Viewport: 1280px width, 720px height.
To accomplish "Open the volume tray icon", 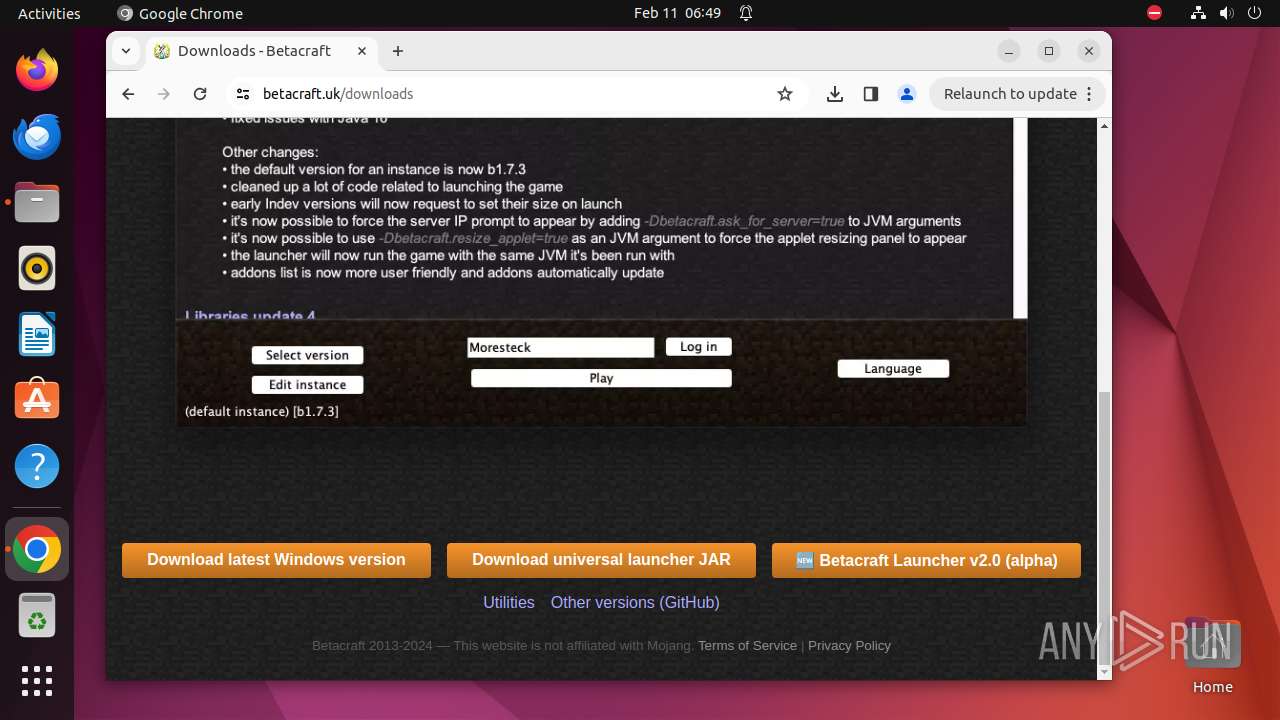I will click(x=1226, y=13).
